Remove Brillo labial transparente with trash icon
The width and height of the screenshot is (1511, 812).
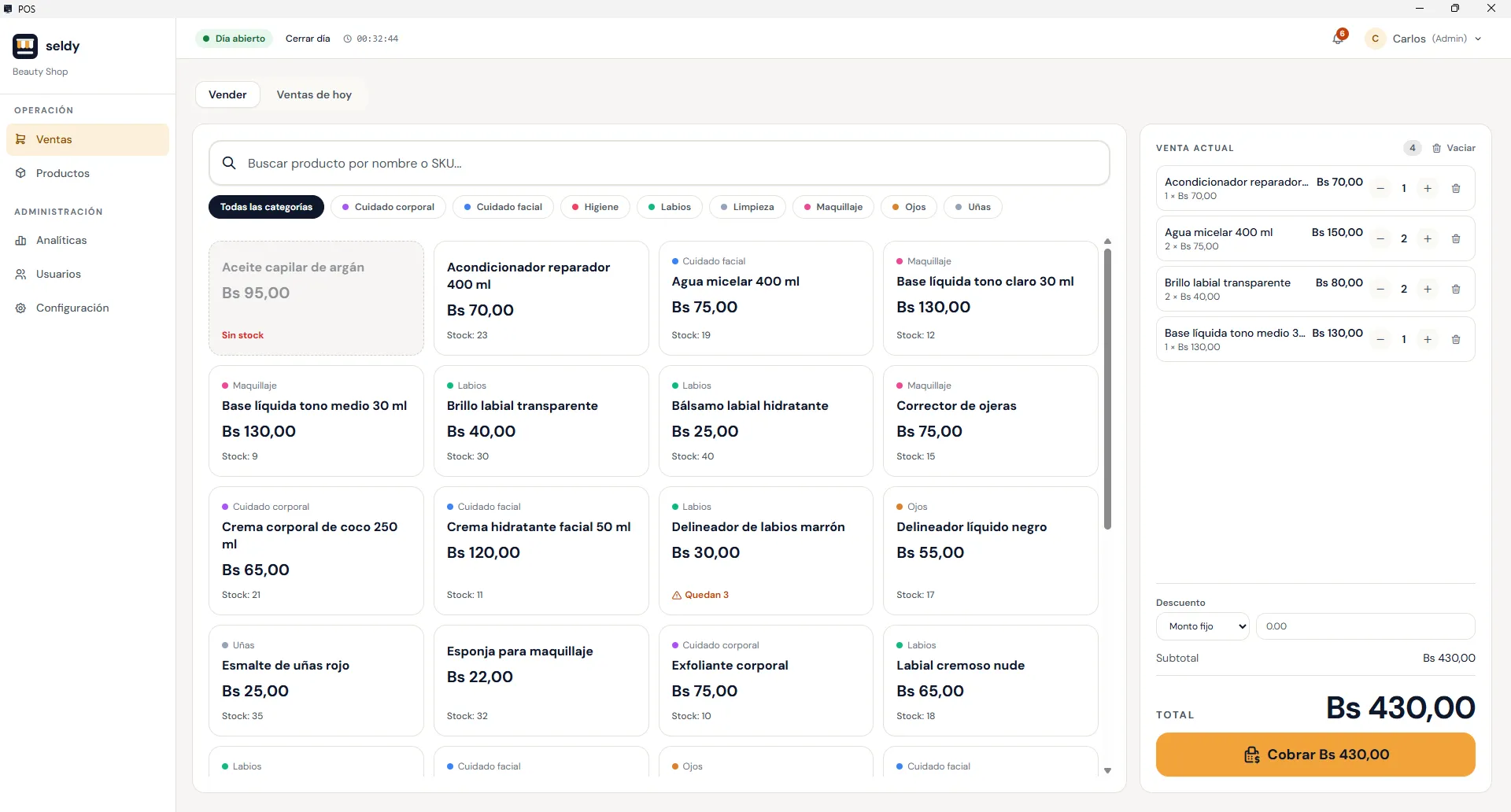coord(1456,290)
